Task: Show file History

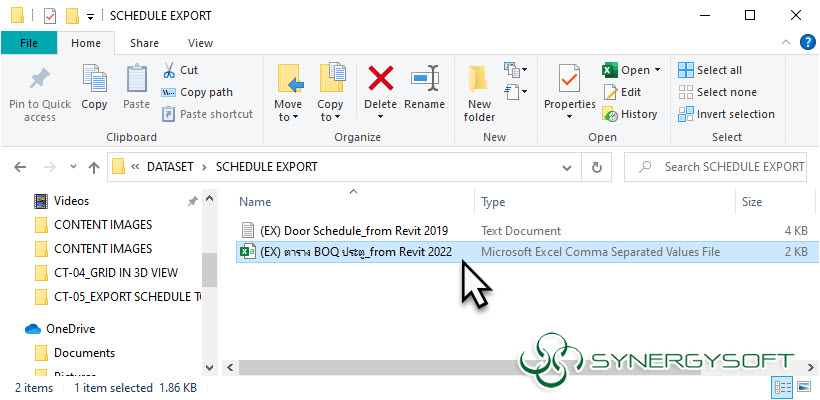Action: (x=630, y=114)
